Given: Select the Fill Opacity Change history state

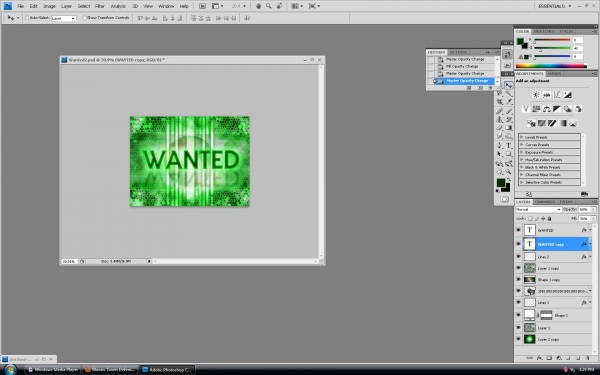Looking at the screenshot, I should click(x=462, y=66).
